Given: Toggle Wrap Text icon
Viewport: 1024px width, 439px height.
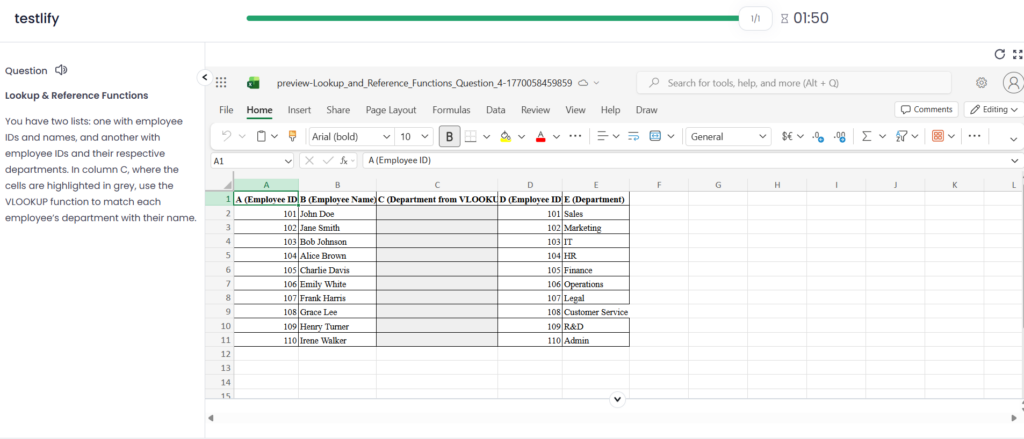Looking at the screenshot, I should (x=633, y=137).
